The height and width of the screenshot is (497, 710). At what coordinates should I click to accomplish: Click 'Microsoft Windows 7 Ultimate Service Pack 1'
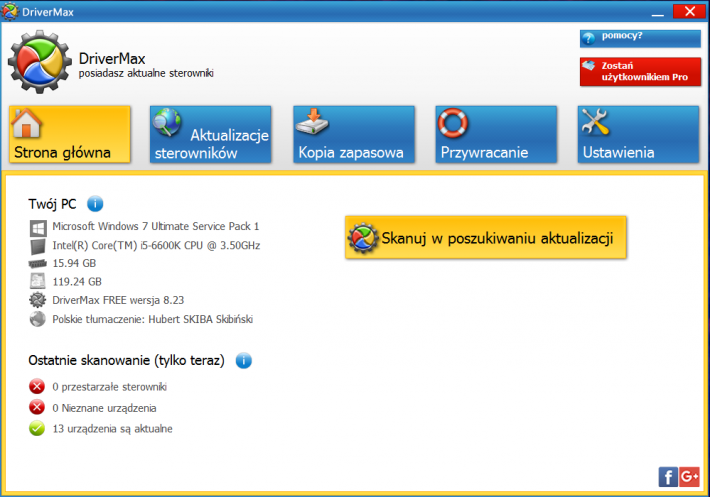(156, 226)
